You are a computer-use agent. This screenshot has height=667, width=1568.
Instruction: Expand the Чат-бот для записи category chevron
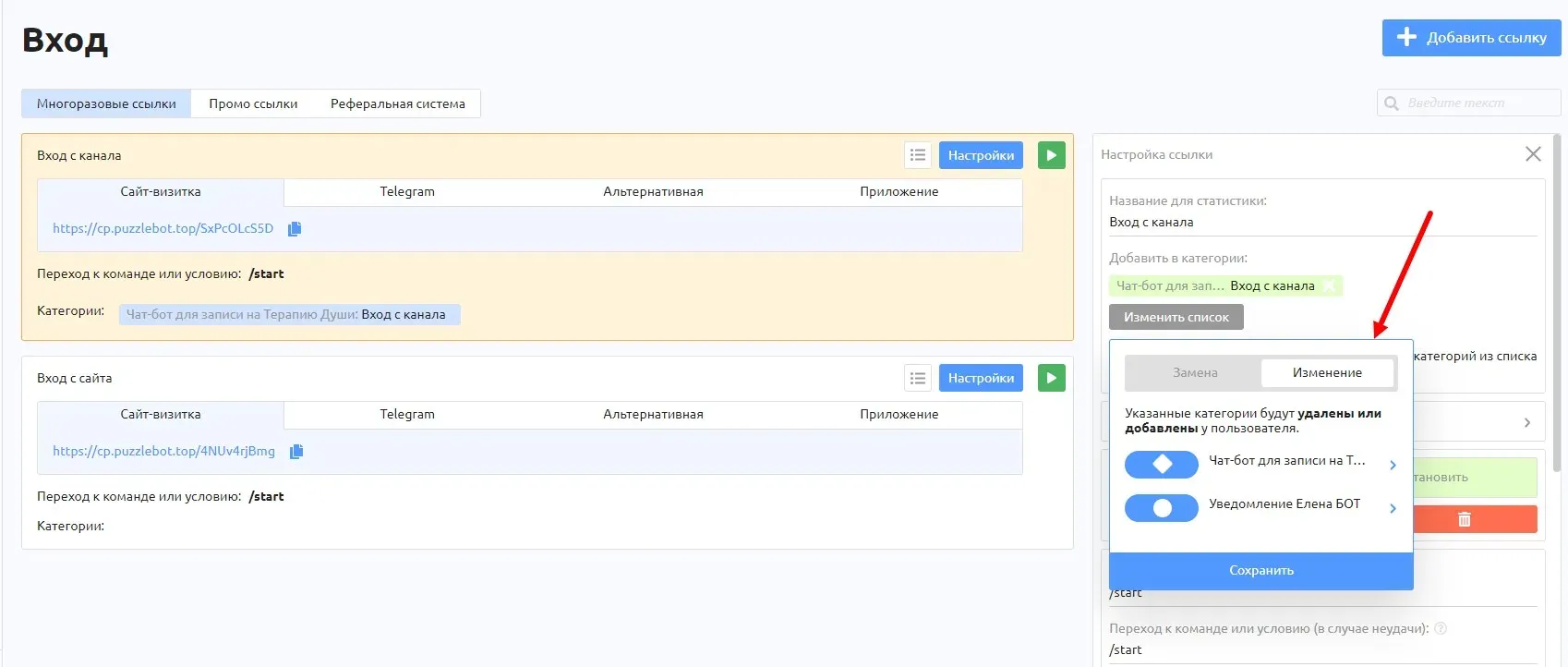[x=1393, y=465]
